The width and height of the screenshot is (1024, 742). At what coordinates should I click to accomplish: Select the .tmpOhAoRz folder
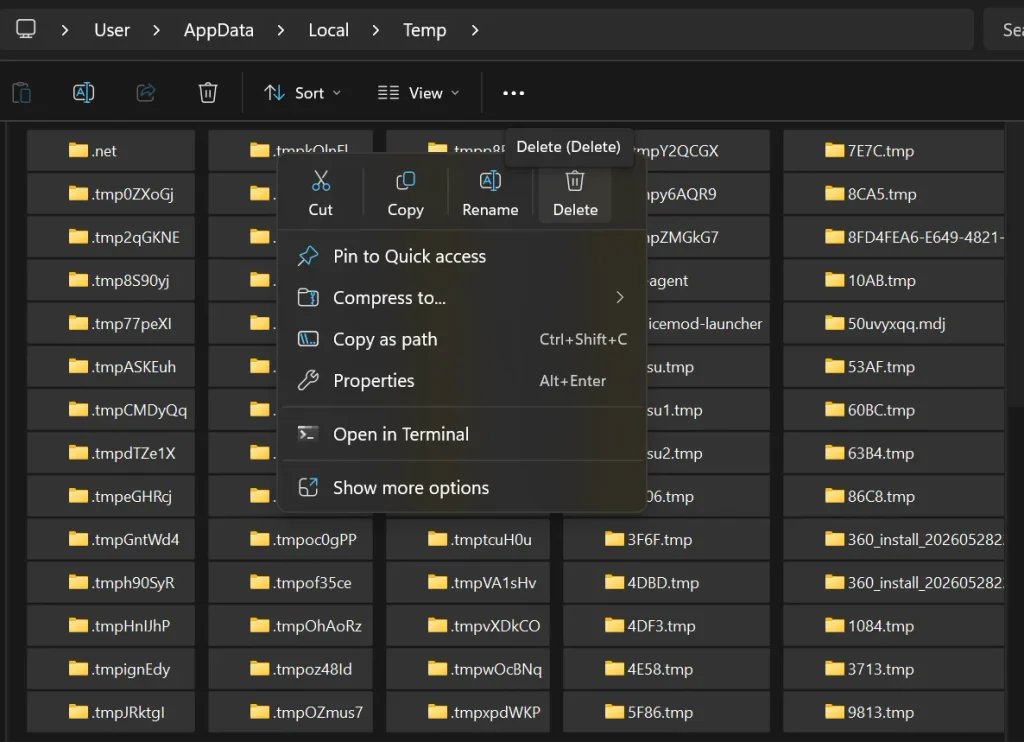point(291,626)
